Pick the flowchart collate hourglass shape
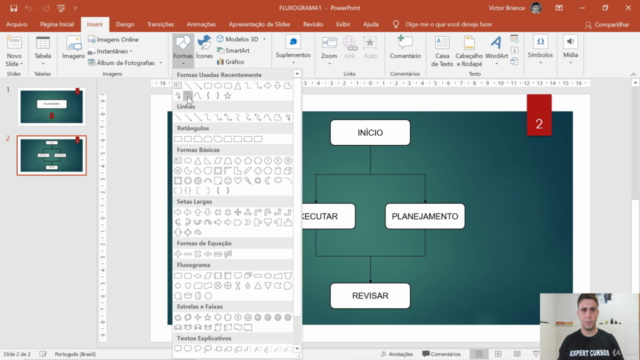This screenshot has width=640, height=360. tap(238, 286)
